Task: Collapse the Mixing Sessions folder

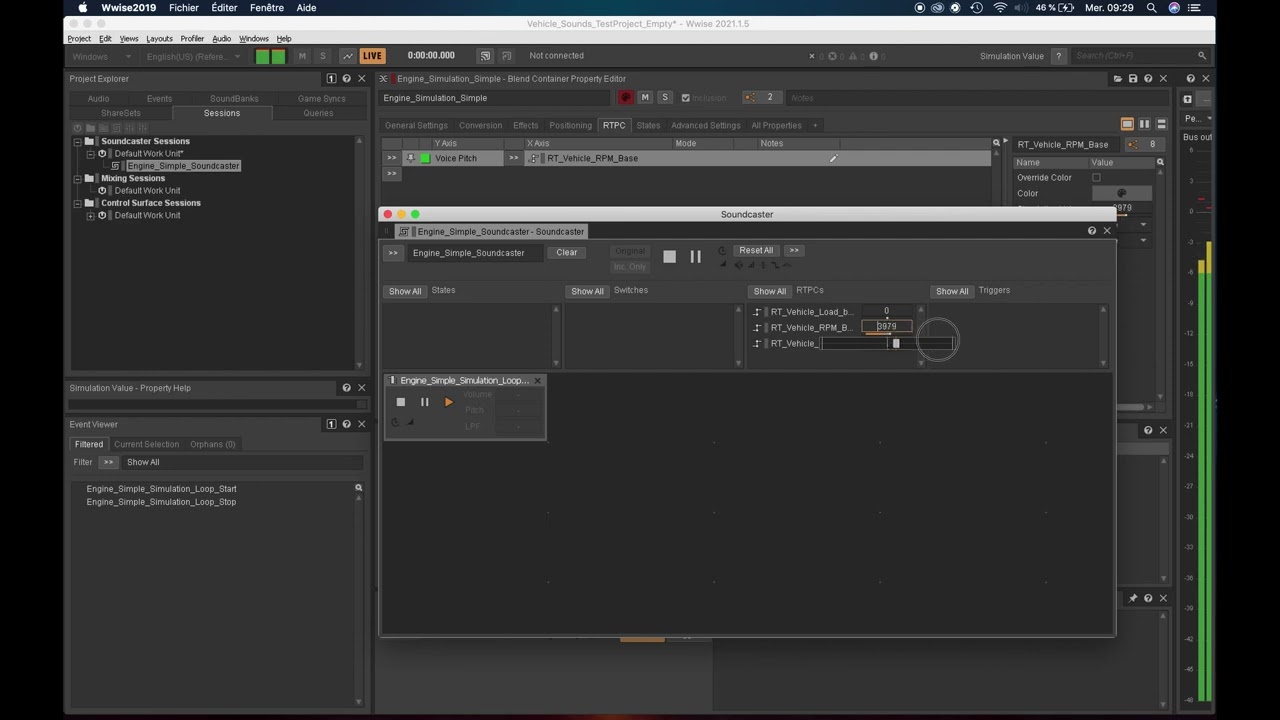Action: [77, 178]
